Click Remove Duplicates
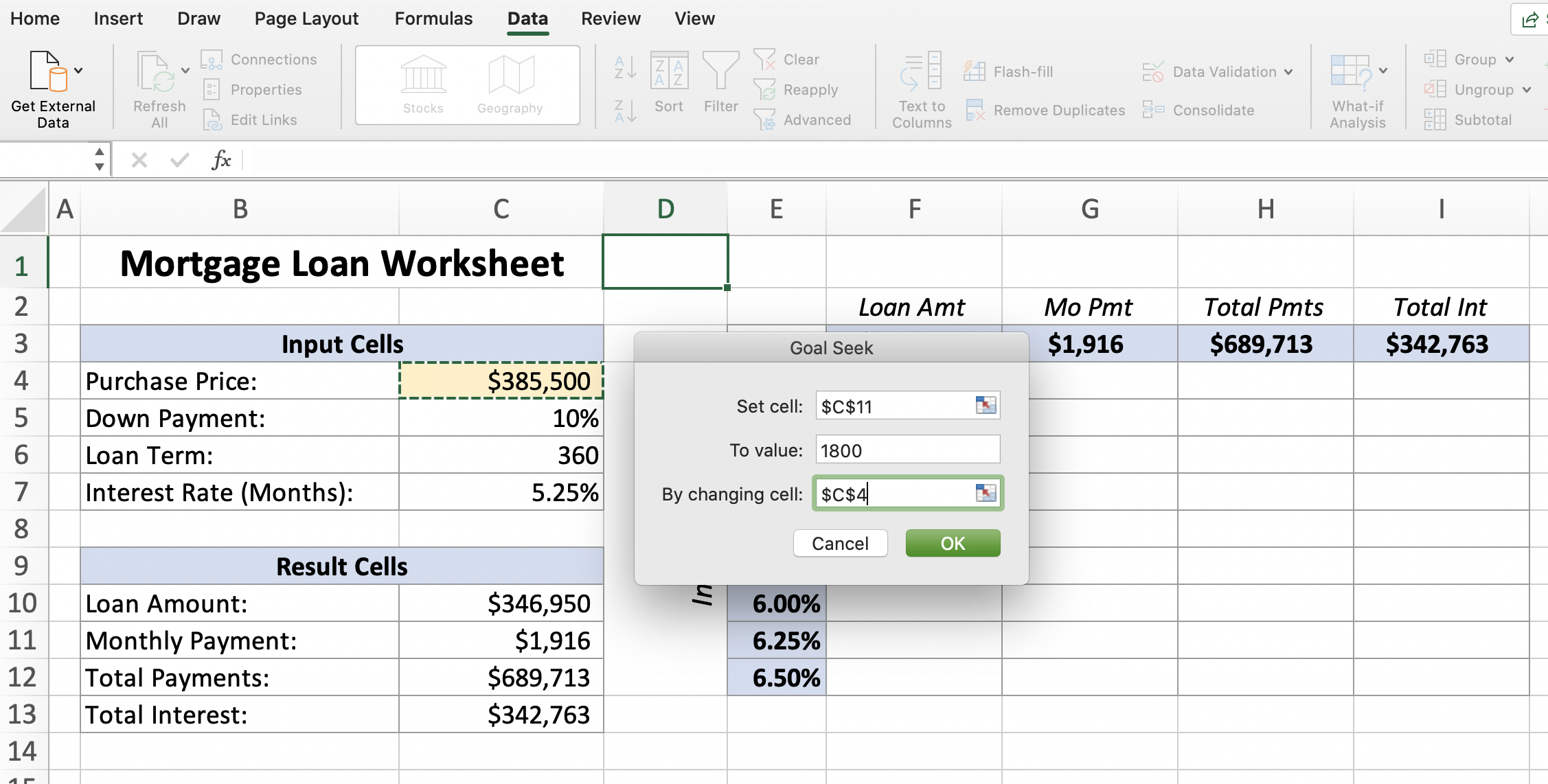The image size is (1548, 784). pos(1045,110)
